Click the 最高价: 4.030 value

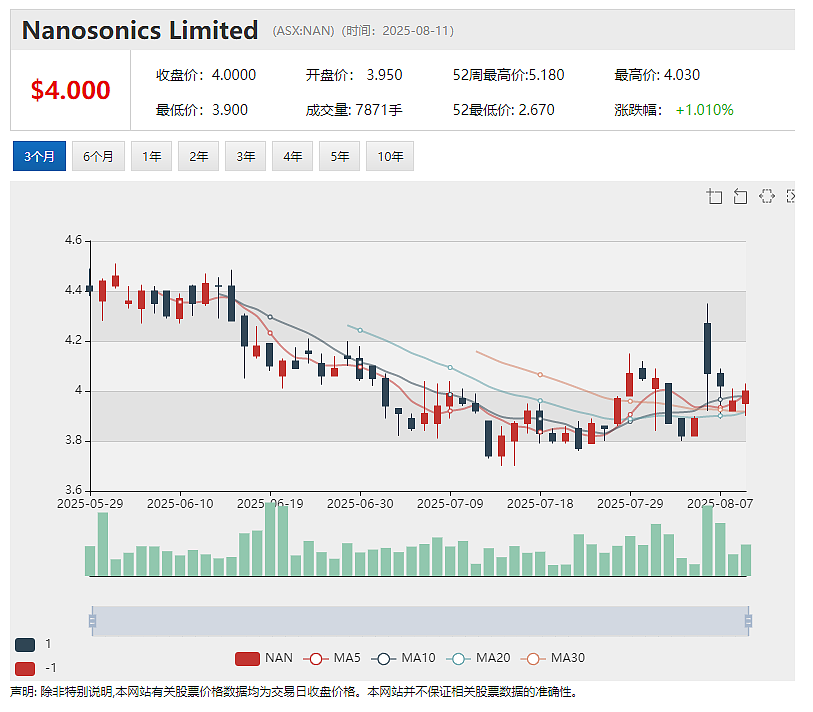point(657,75)
